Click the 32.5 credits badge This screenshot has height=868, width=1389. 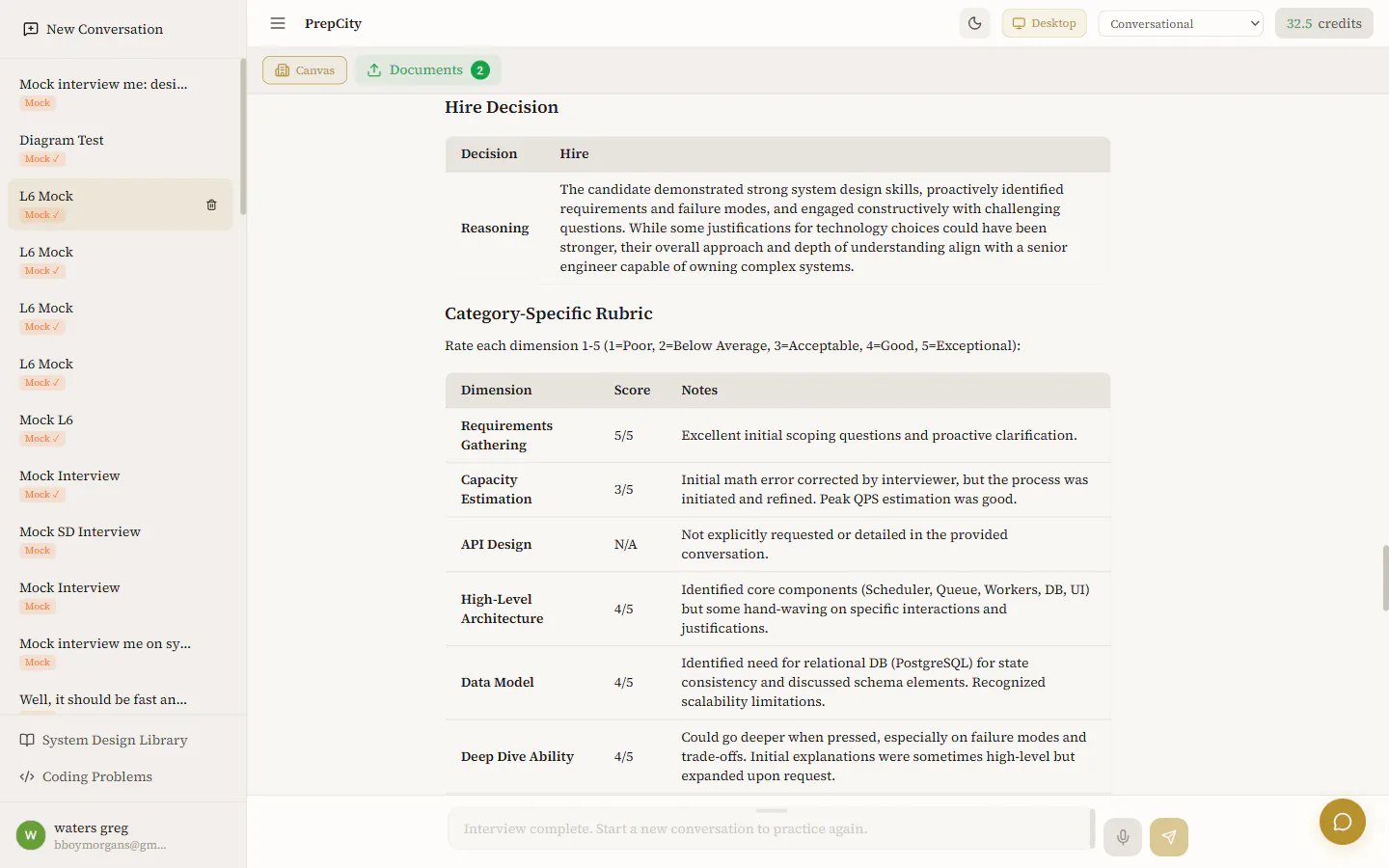1323,23
